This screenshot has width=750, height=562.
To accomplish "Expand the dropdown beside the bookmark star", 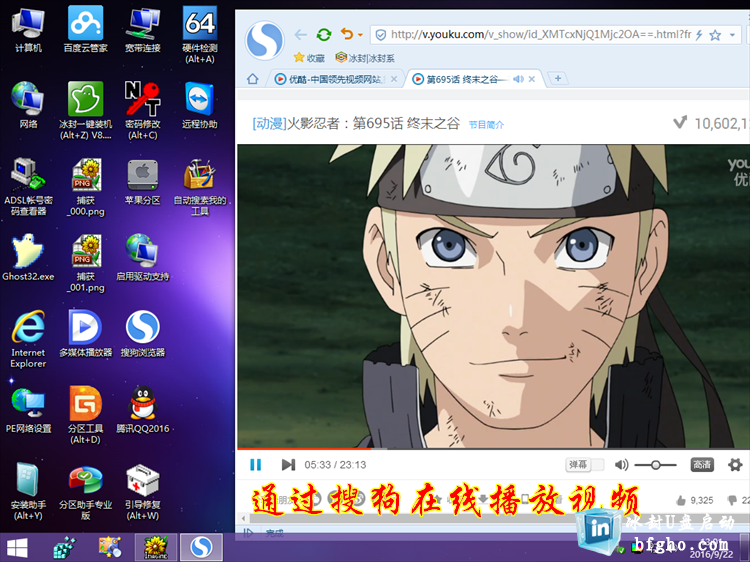I will [732, 35].
